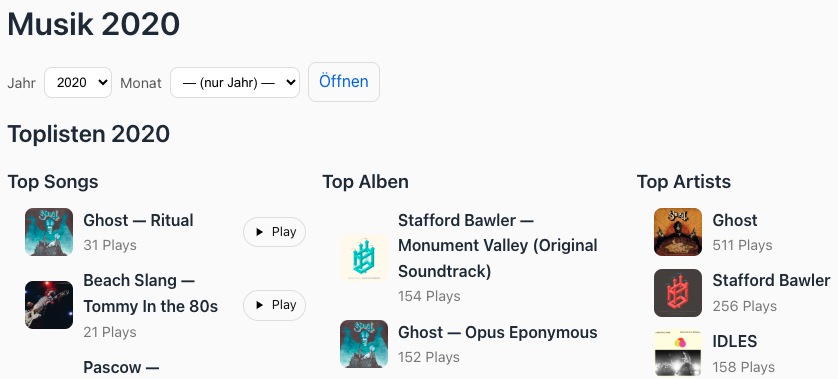Click the red Stafford Bawler artist icon

(678, 293)
